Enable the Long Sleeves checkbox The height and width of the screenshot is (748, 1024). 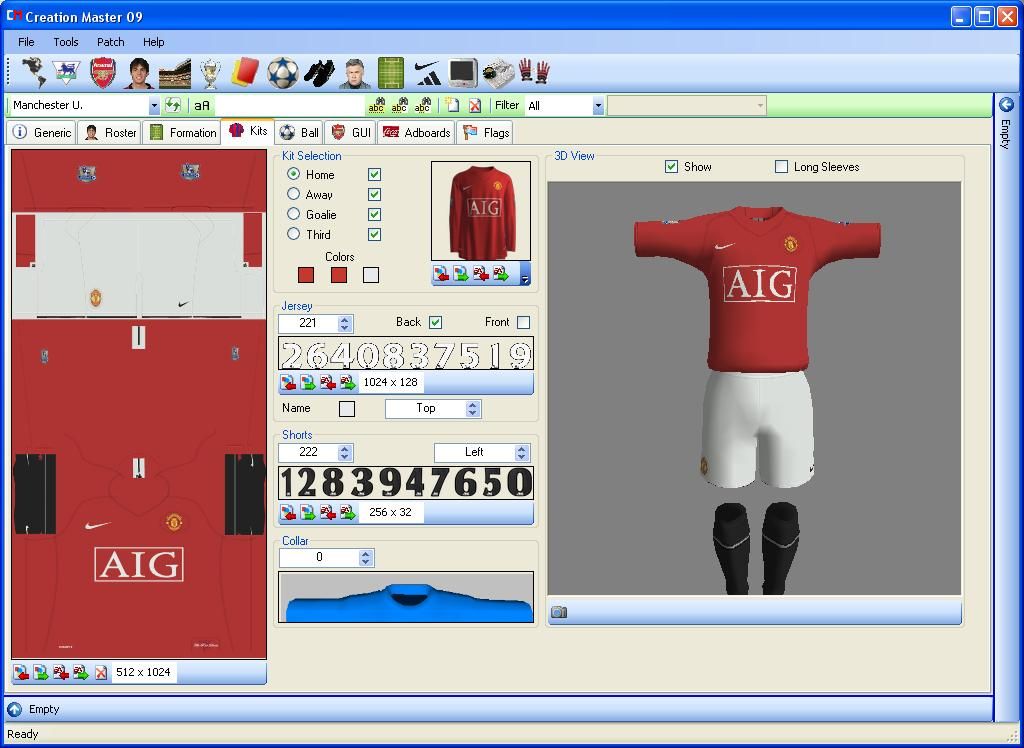click(781, 167)
